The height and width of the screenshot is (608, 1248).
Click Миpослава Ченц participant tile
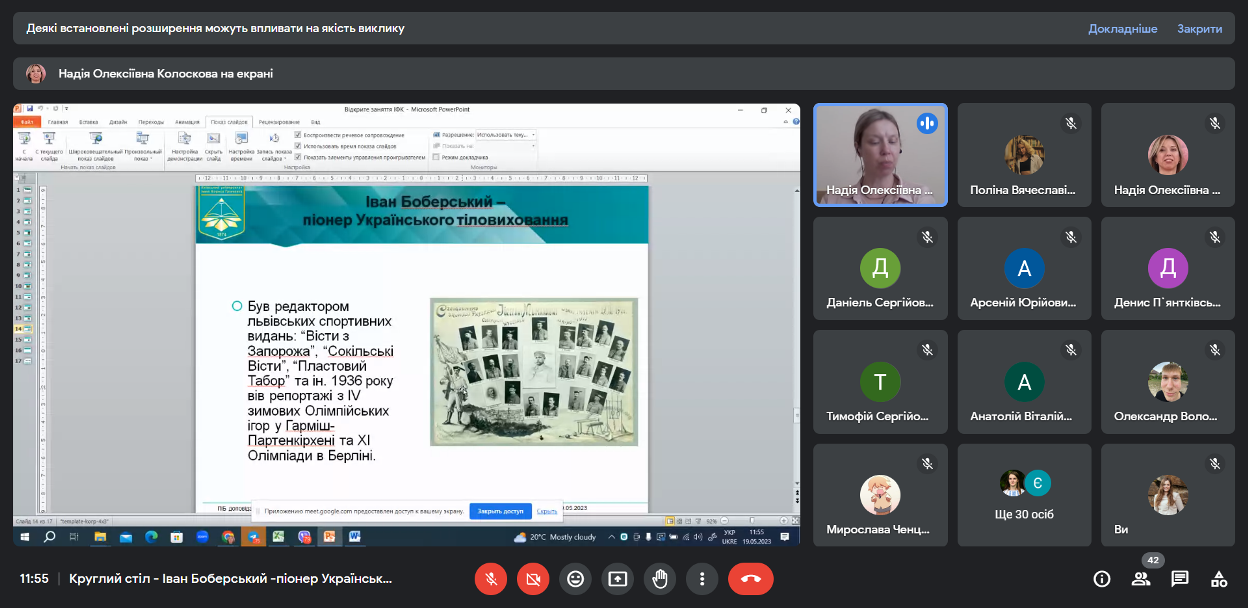pos(880,495)
